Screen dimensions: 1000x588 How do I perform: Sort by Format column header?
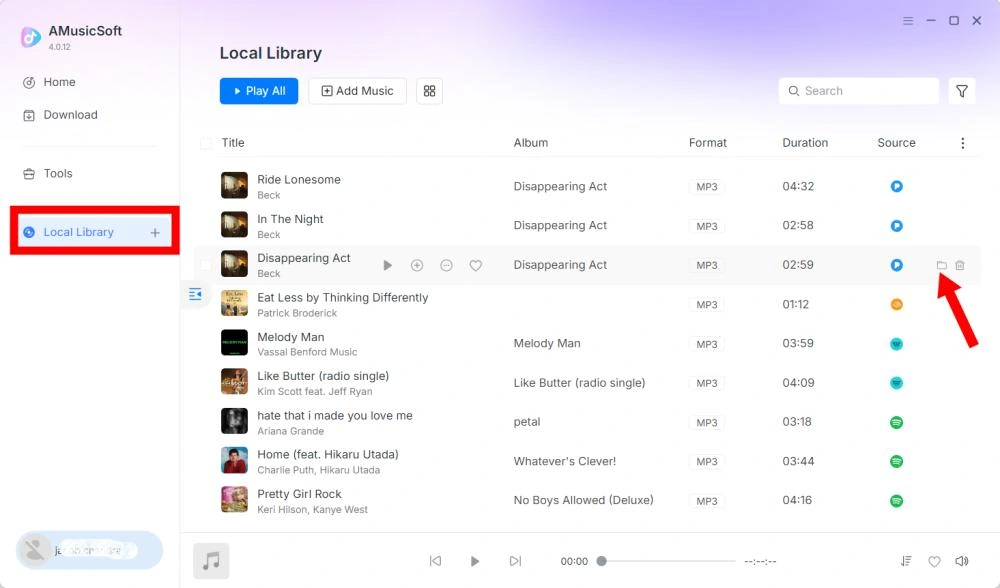[707, 143]
